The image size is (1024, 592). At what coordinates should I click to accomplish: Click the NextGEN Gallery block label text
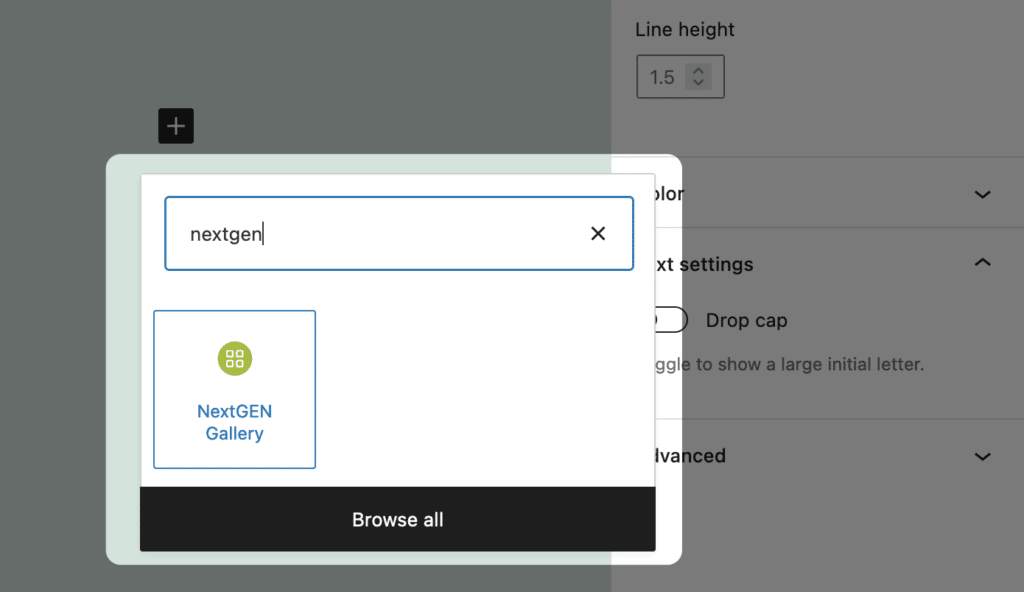pyautogui.click(x=234, y=422)
